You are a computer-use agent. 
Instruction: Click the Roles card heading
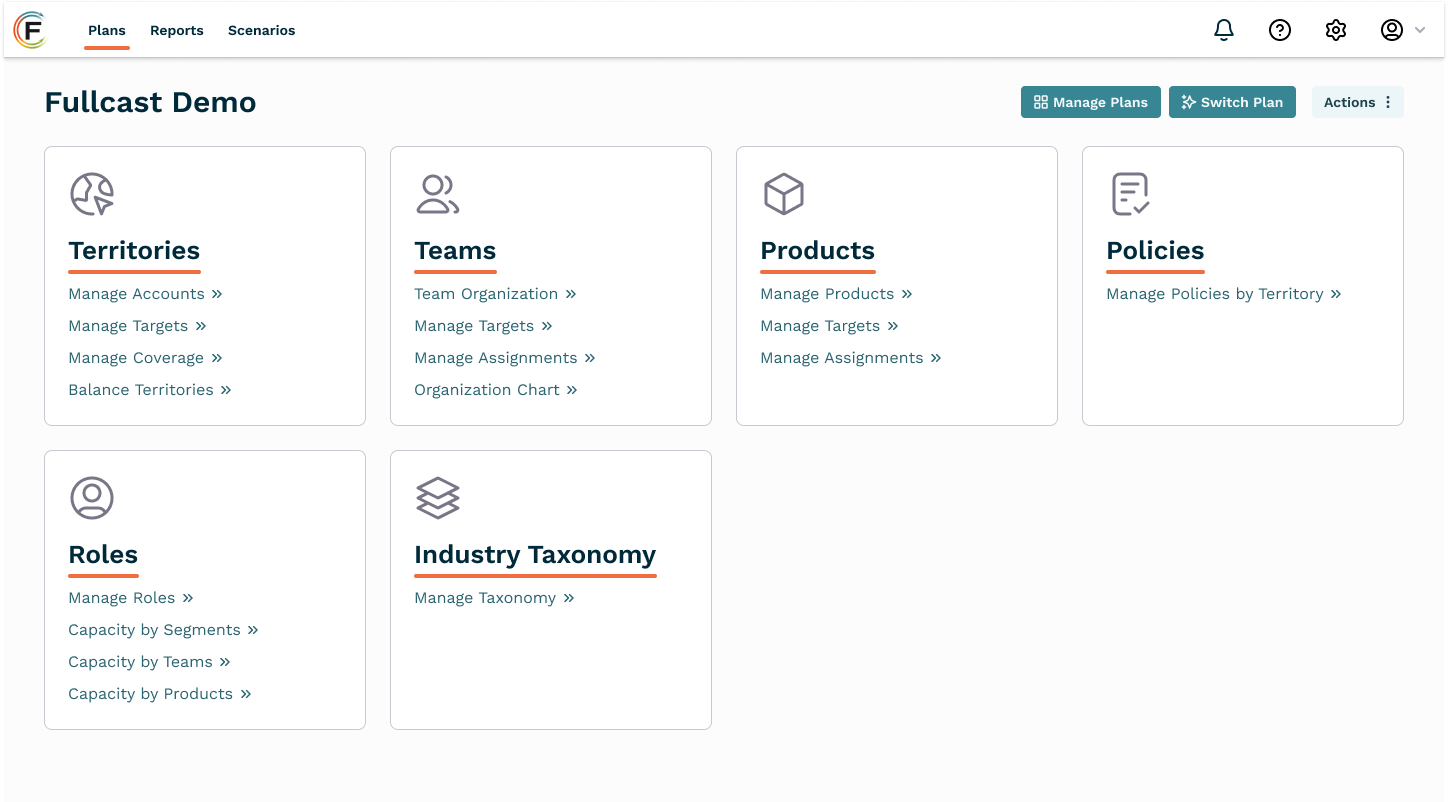click(103, 555)
